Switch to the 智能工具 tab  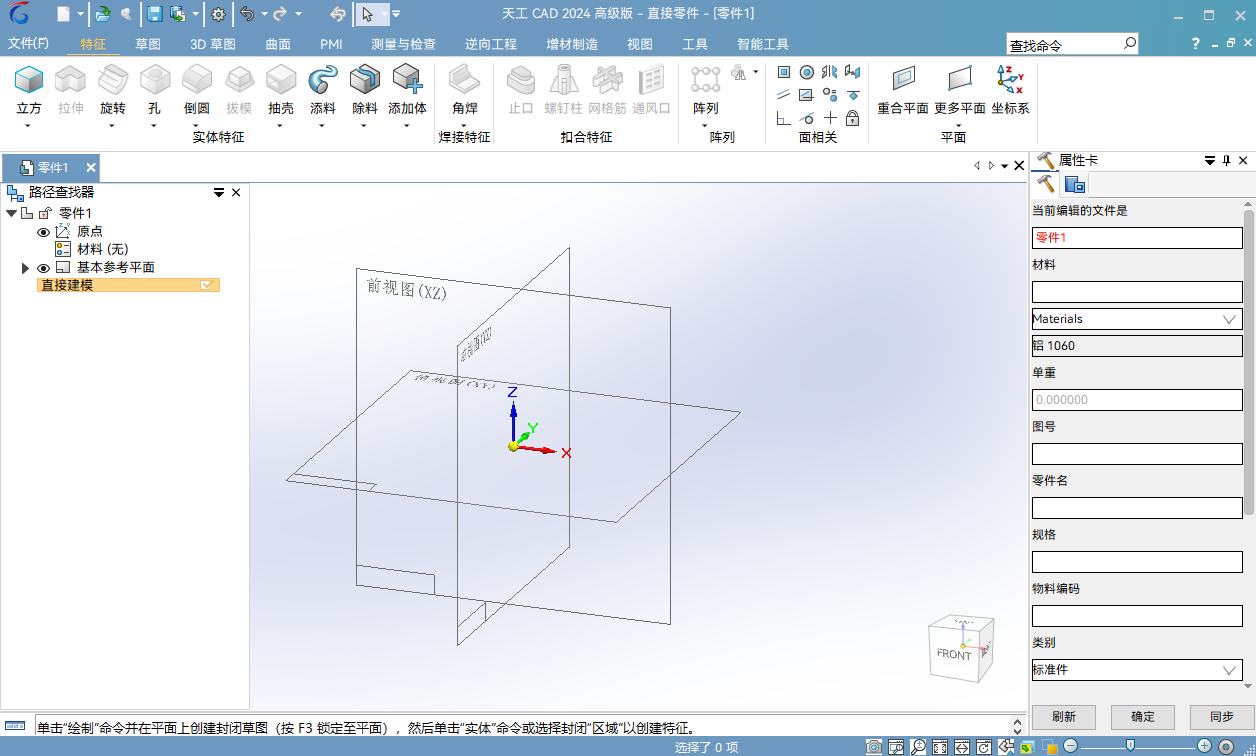pos(763,44)
